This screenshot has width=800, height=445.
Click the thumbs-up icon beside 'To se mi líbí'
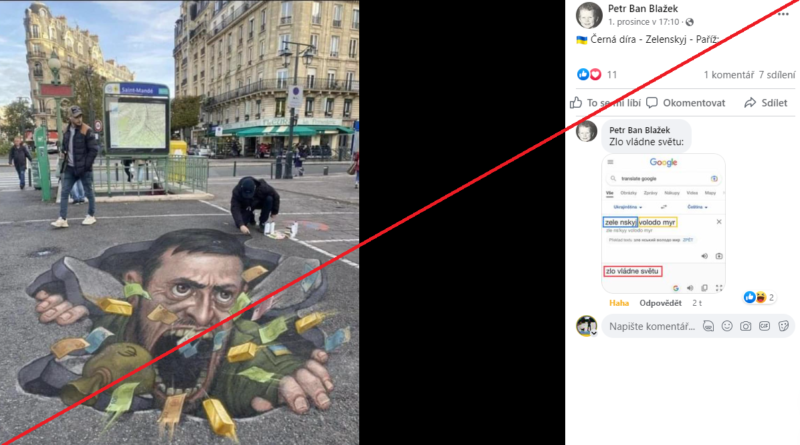(576, 103)
